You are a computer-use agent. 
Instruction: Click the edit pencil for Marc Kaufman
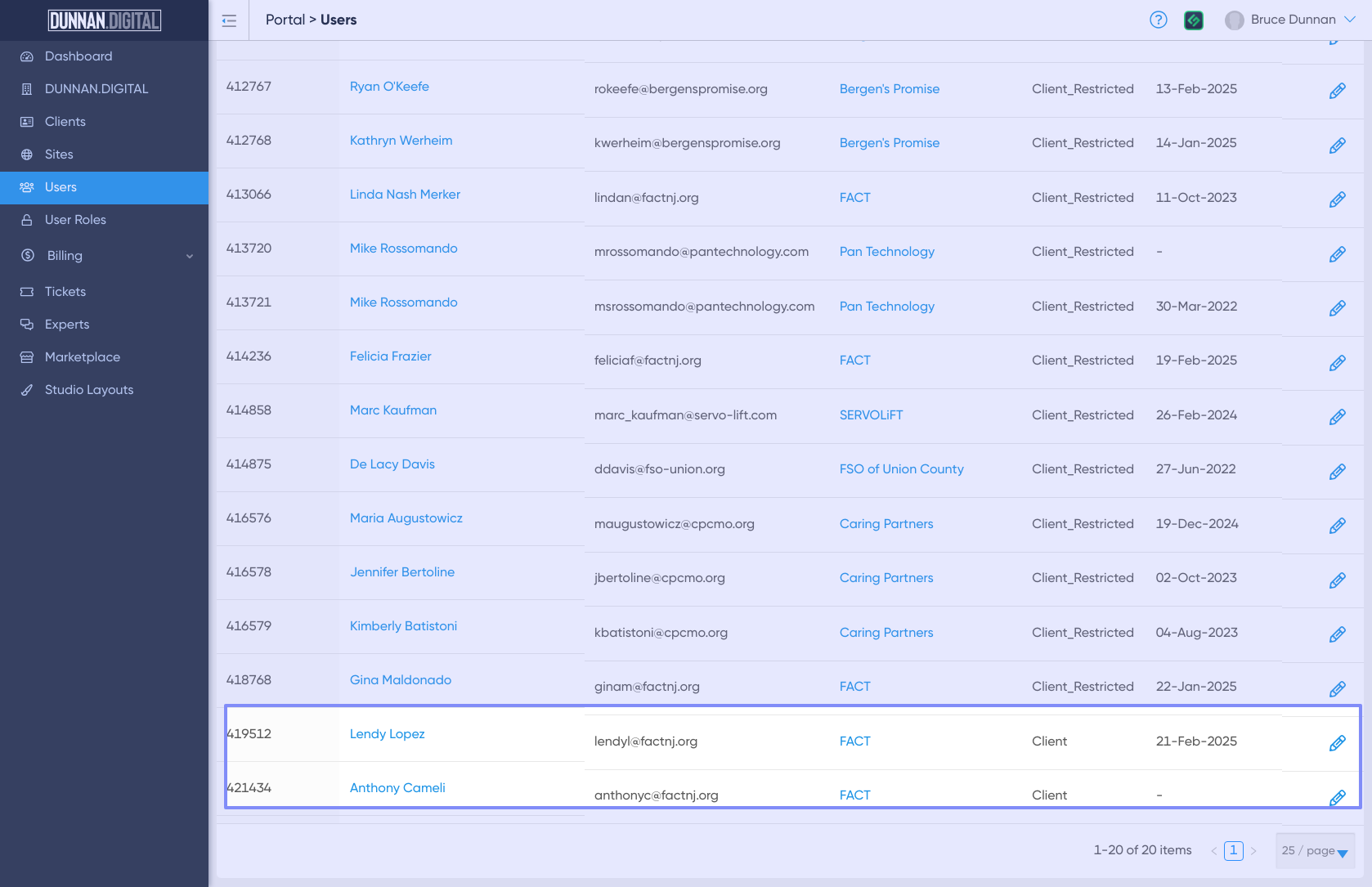coord(1337,417)
